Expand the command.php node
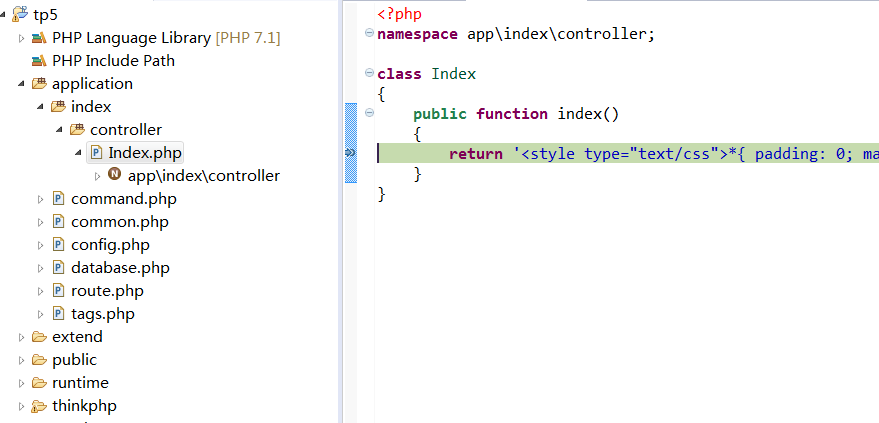This screenshot has width=879, height=423. [x=40, y=199]
